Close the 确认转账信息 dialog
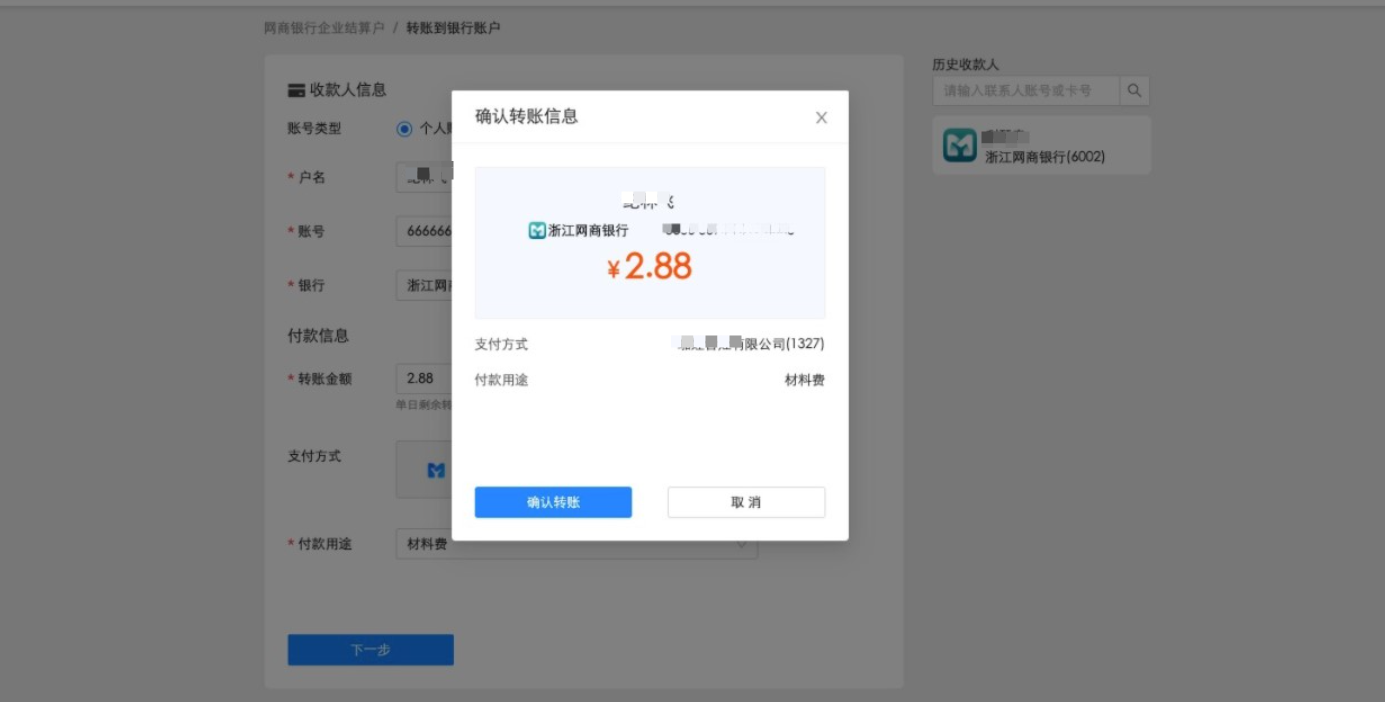Screen dimensions: 1385x702 click(821, 117)
